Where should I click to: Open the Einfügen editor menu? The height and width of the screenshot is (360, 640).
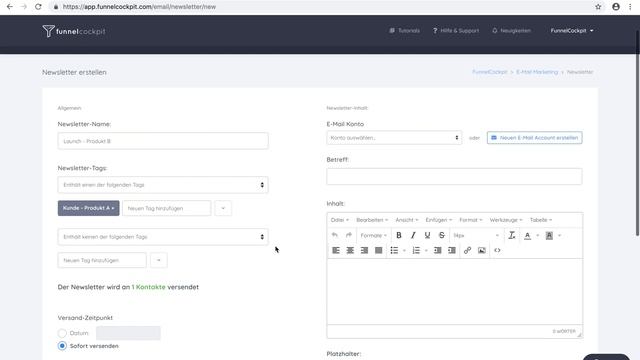(439, 220)
